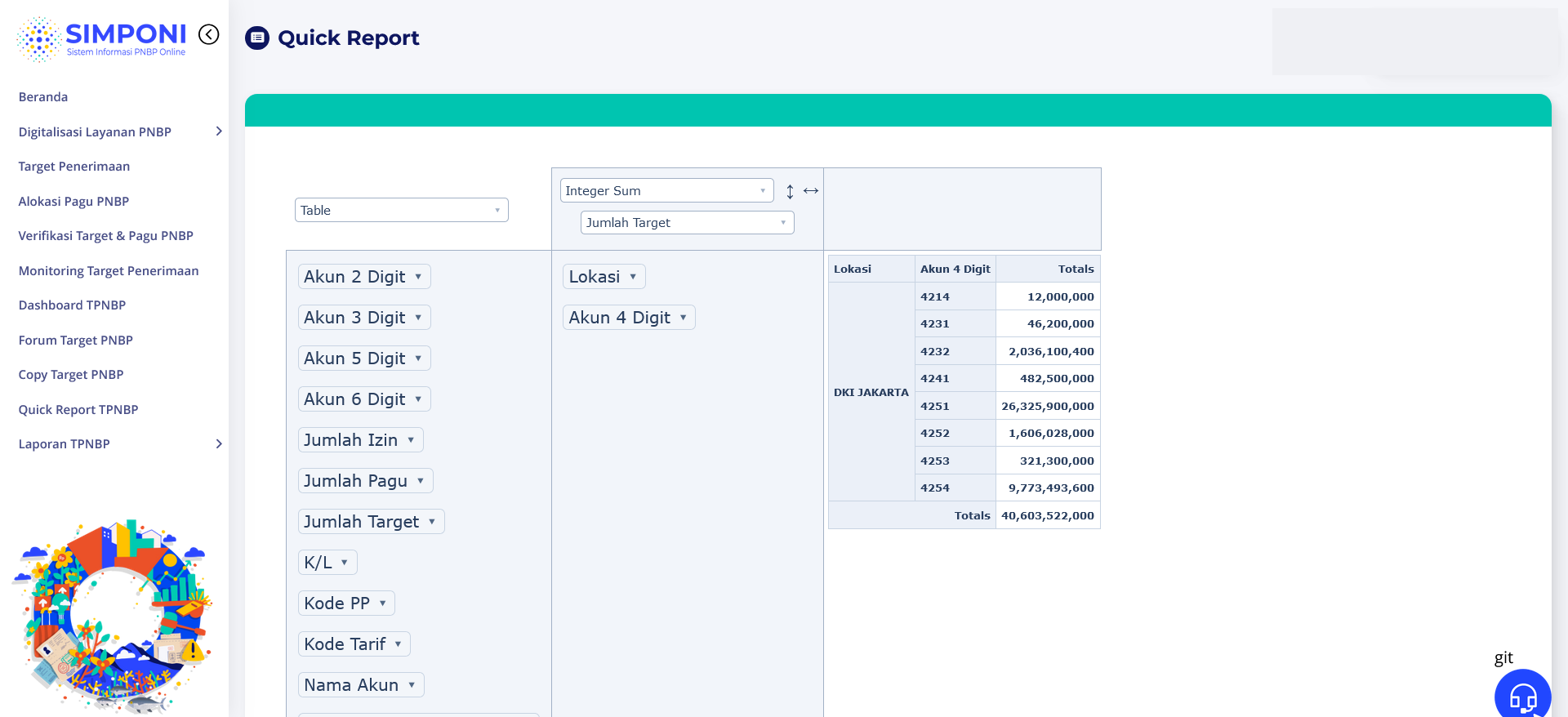Open Kode Tarif filter triangle
The width and height of the screenshot is (1568, 717).
click(x=398, y=644)
